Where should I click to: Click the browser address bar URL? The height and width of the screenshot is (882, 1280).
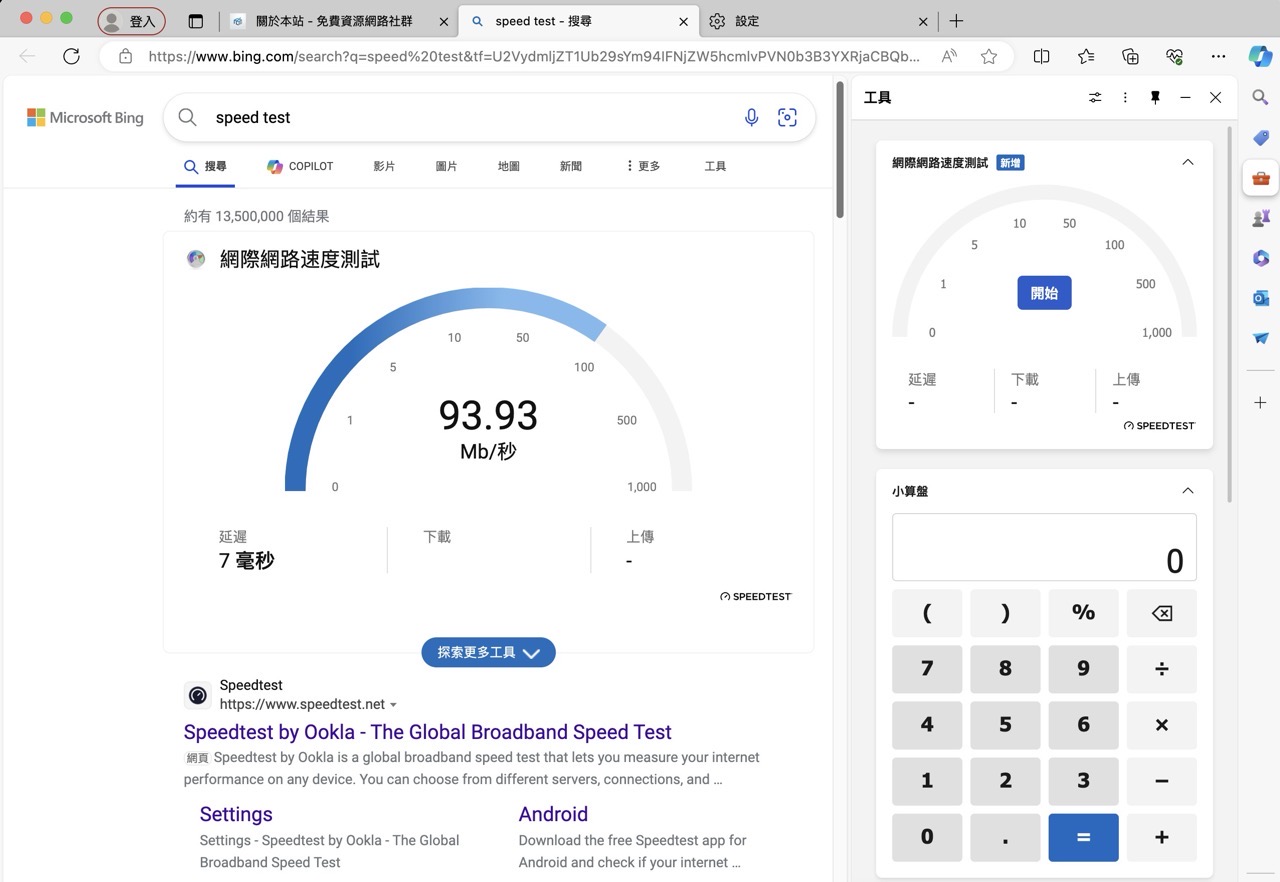tap(534, 57)
